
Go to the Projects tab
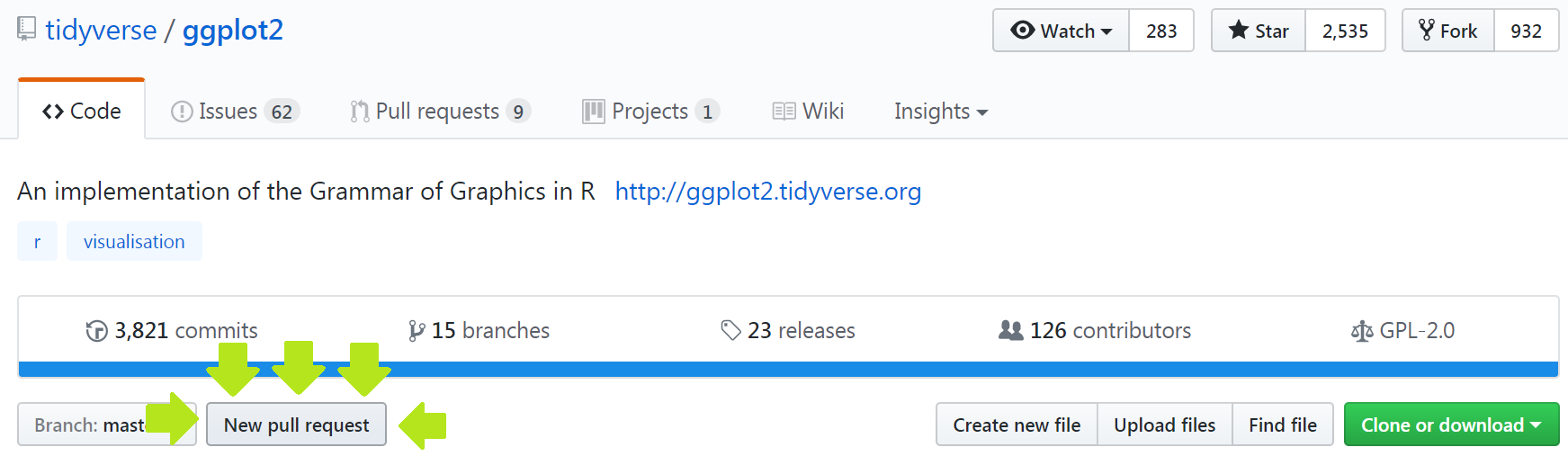650,112
